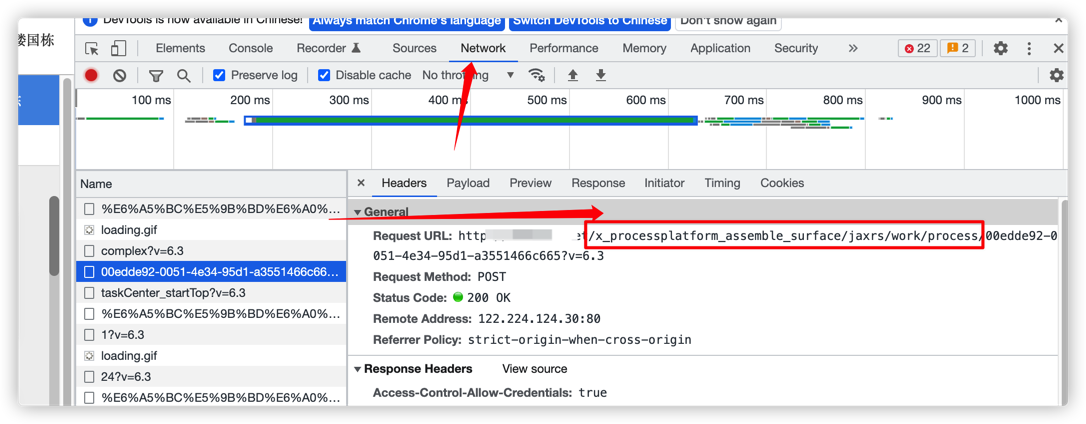Open the Initiator sub-tab
Screen dimensions: 1086x424
(664, 183)
